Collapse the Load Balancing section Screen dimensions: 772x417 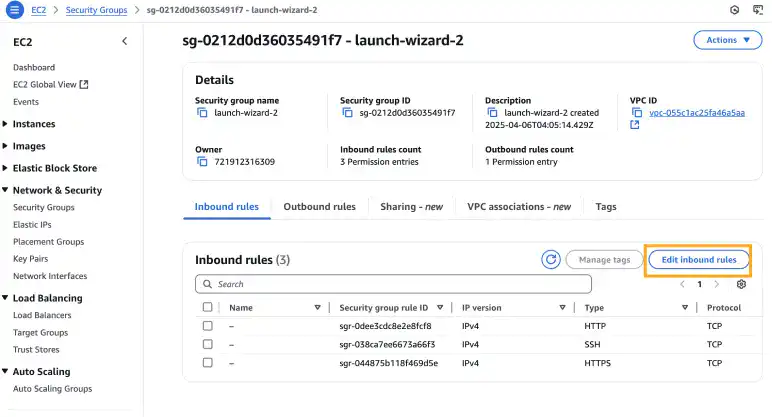(x=5, y=298)
